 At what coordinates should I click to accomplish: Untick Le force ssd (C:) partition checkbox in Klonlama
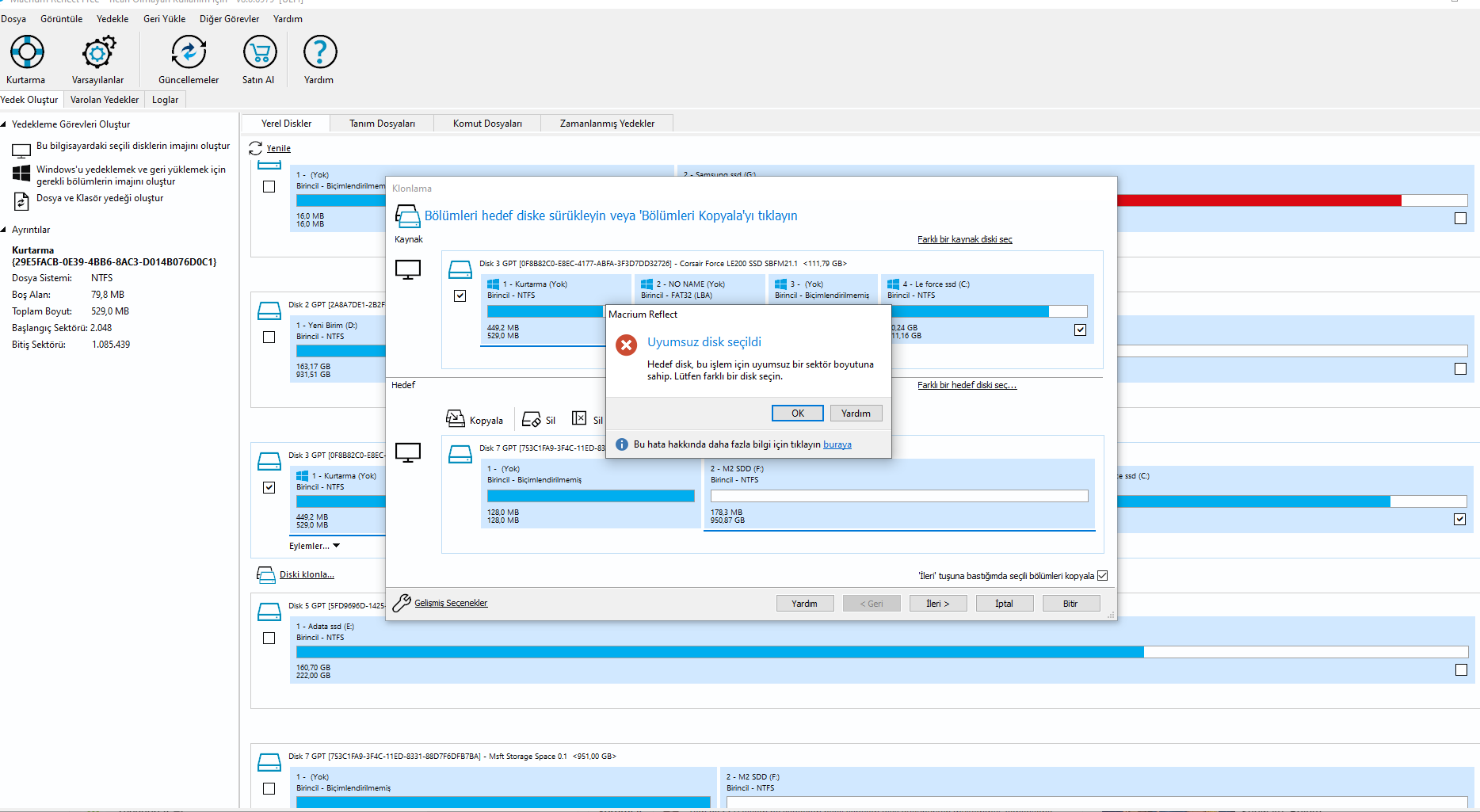pyautogui.click(x=1081, y=330)
